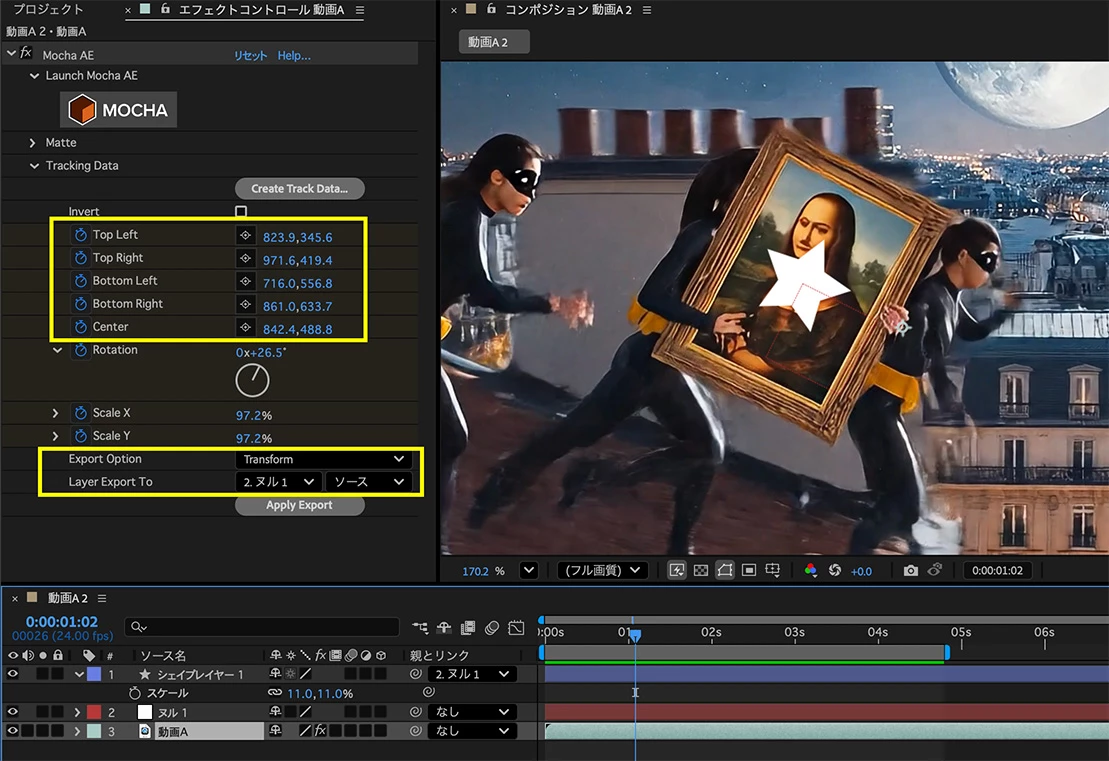Hide the シェイプレイヤー 1 layer with its eye
1109x761 pixels.
(x=12, y=674)
